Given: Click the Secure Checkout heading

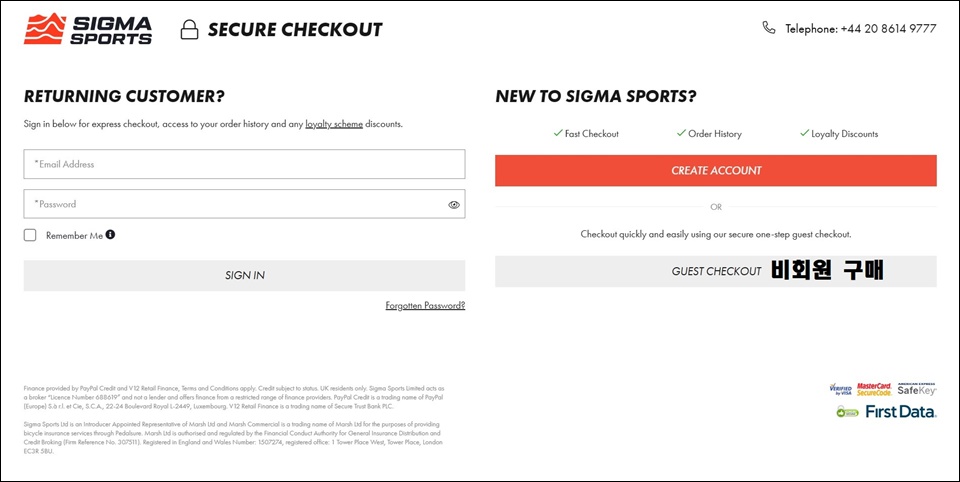Looking at the screenshot, I should [x=295, y=29].
